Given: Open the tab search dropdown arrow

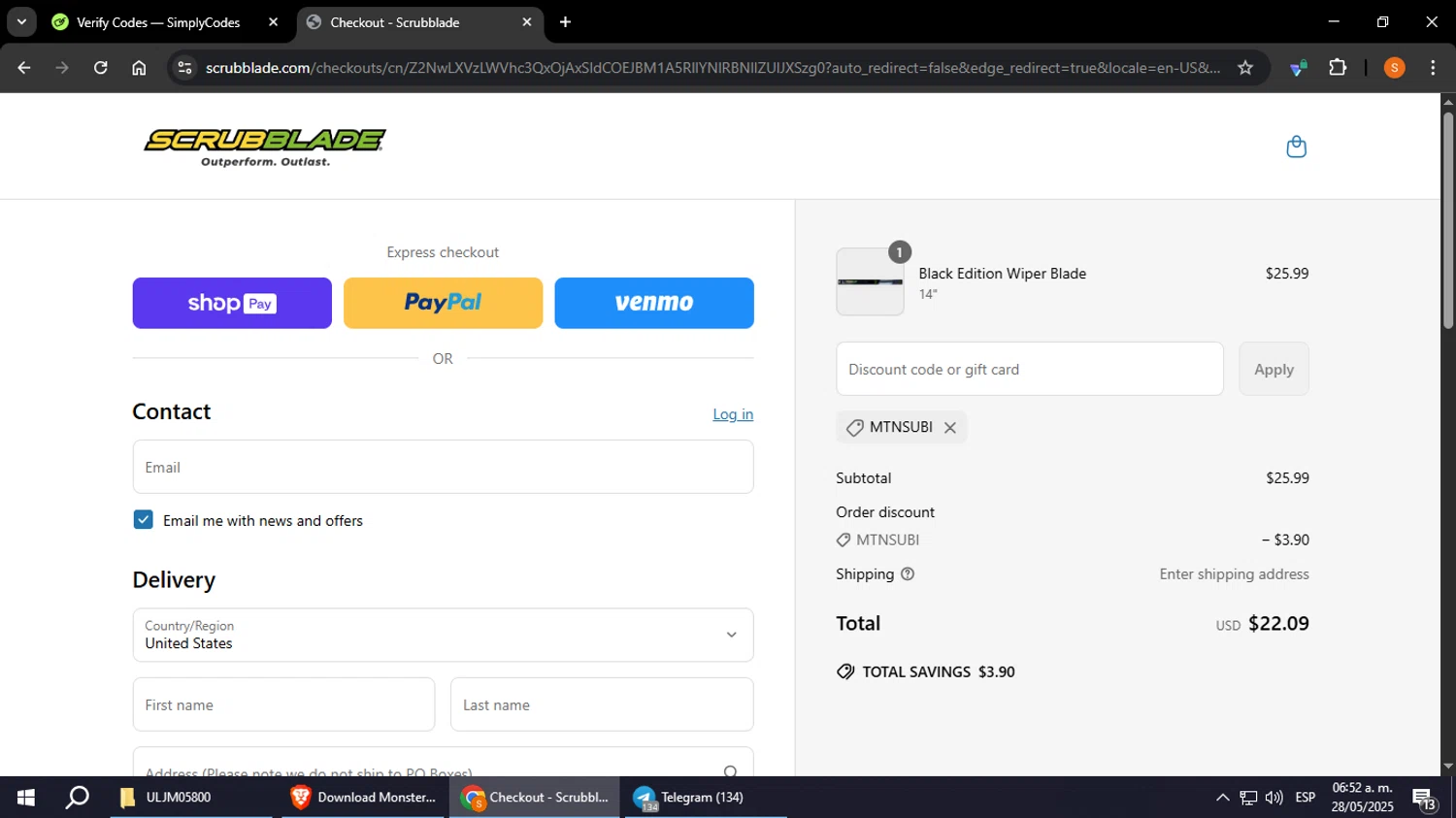Looking at the screenshot, I should 21,22.
